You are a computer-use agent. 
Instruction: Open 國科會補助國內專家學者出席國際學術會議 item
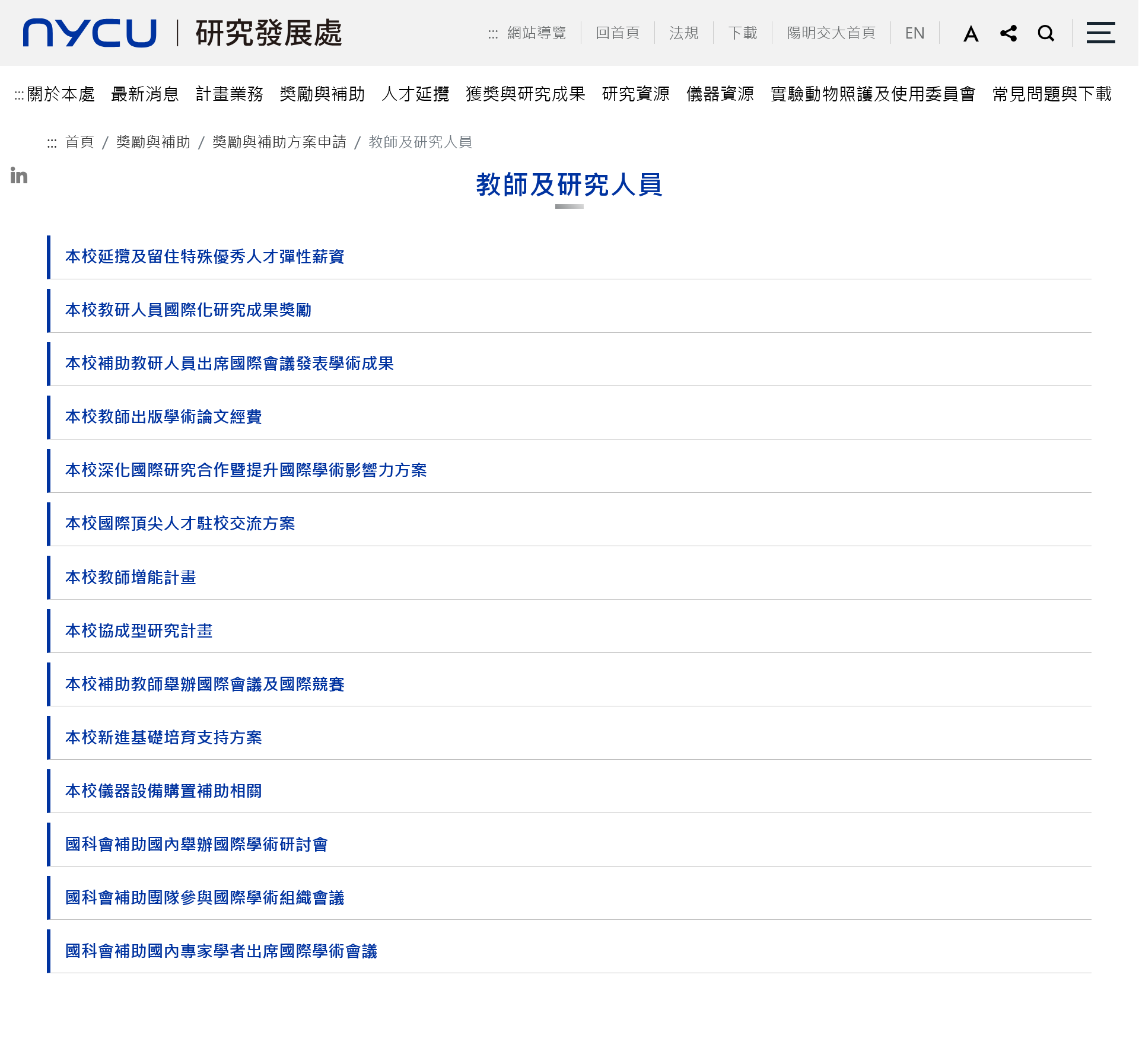coord(221,951)
